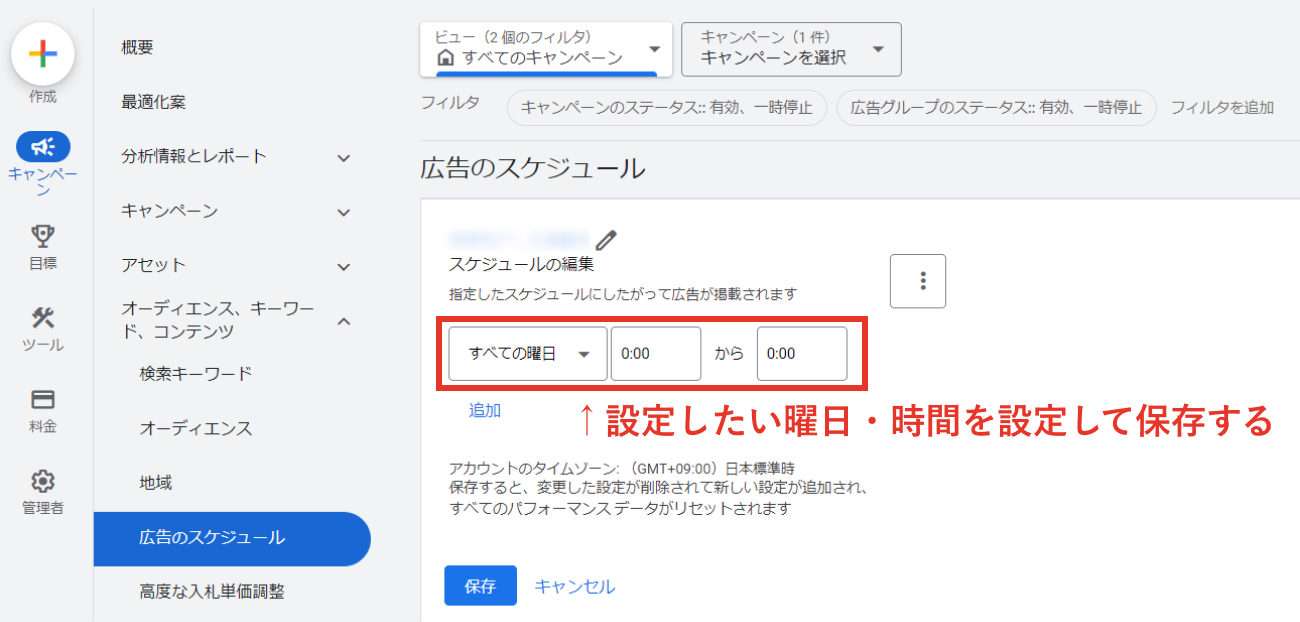Click the 広告のスケジュール page heading
This screenshot has height=622, width=1300.
click(x=532, y=169)
